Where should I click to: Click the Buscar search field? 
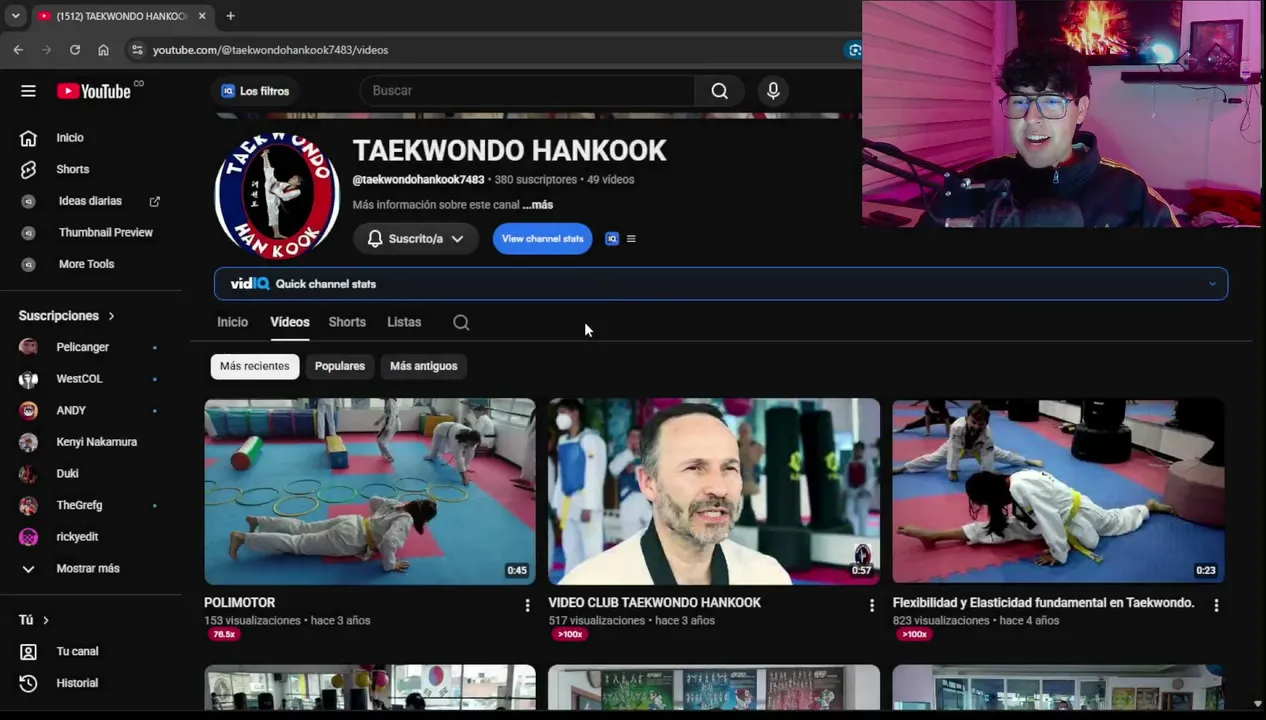(527, 91)
